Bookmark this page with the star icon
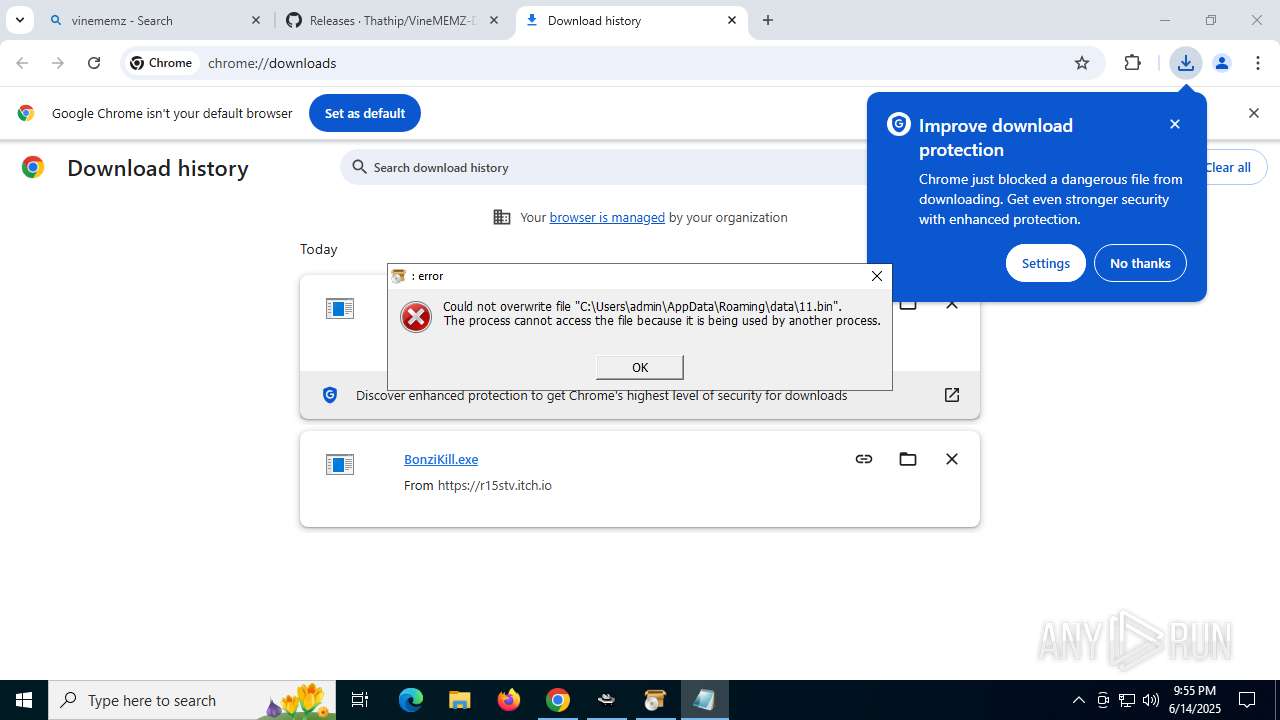This screenshot has height=720, width=1280. click(x=1082, y=63)
